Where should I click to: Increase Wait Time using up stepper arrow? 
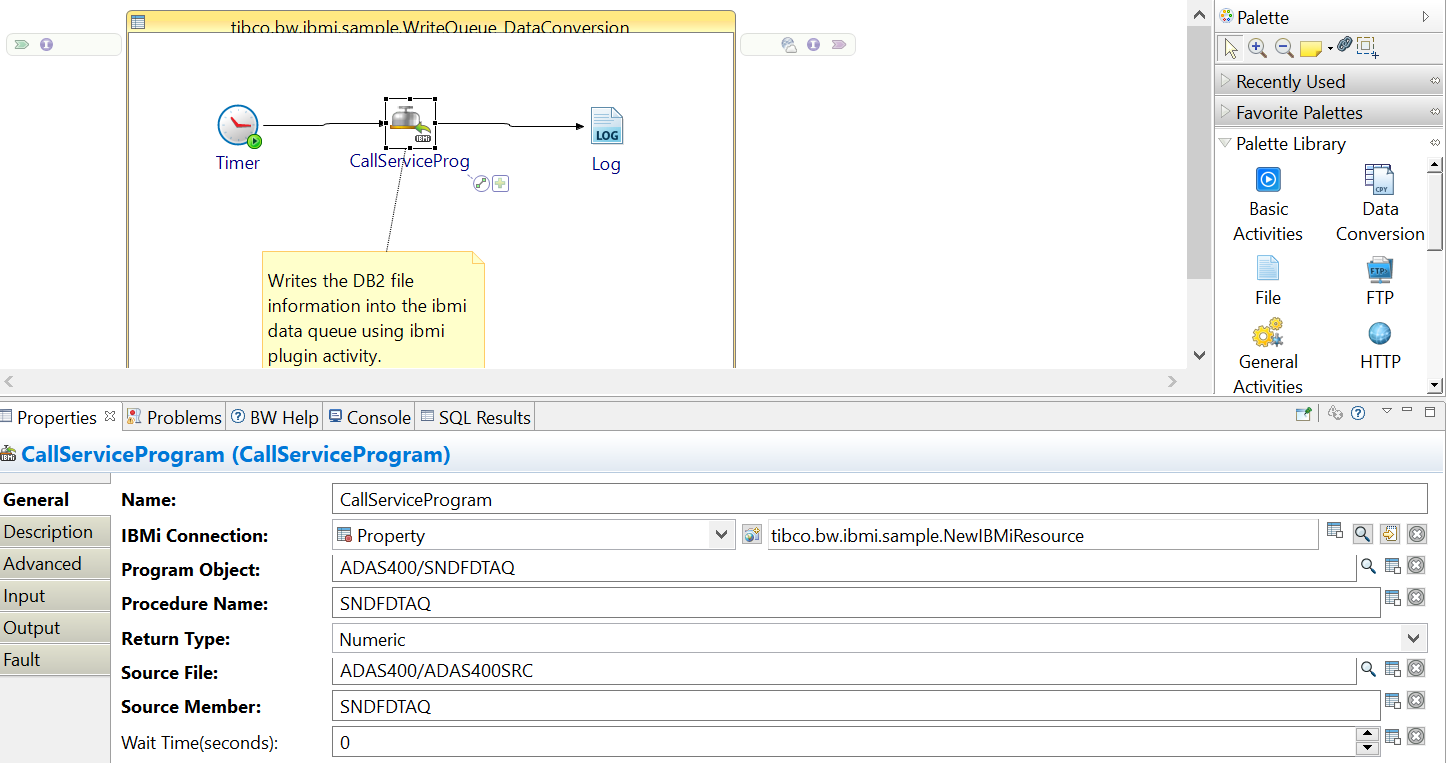coord(1367,734)
